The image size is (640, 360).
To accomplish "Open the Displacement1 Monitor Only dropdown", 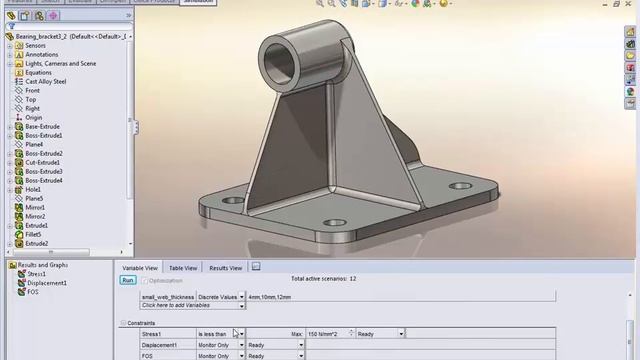I will [241, 345].
